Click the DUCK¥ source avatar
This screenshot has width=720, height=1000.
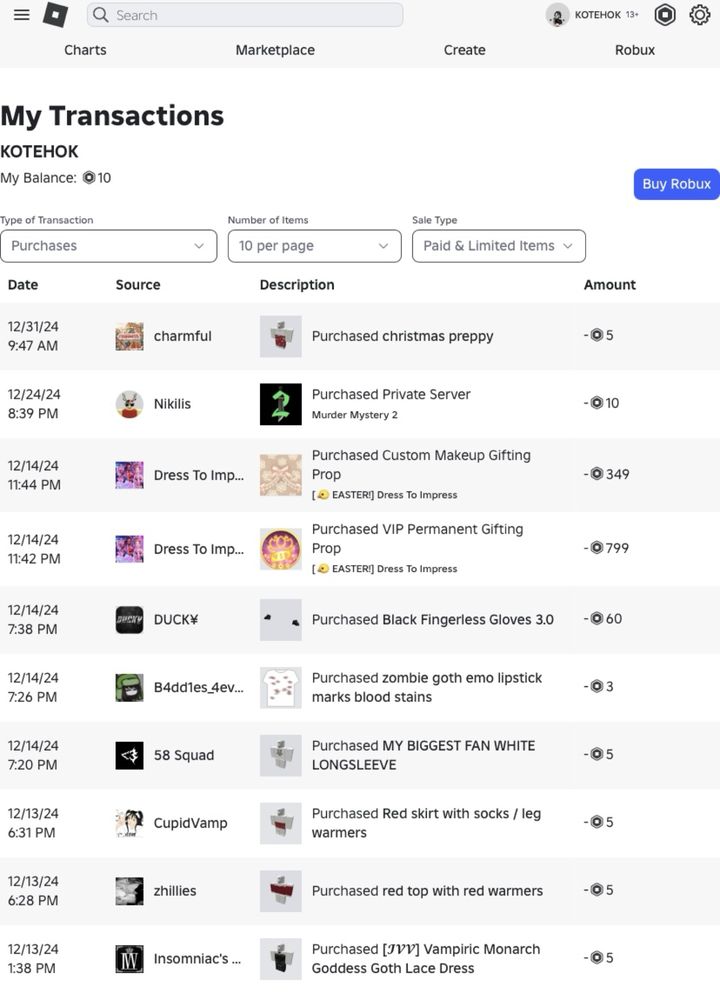pos(129,619)
